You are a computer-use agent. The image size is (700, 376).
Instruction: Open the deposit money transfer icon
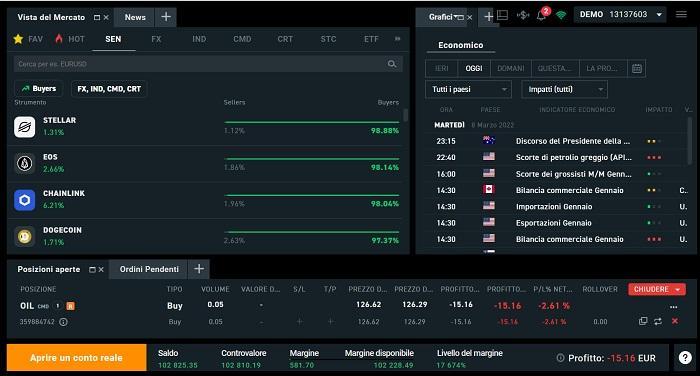[523, 15]
